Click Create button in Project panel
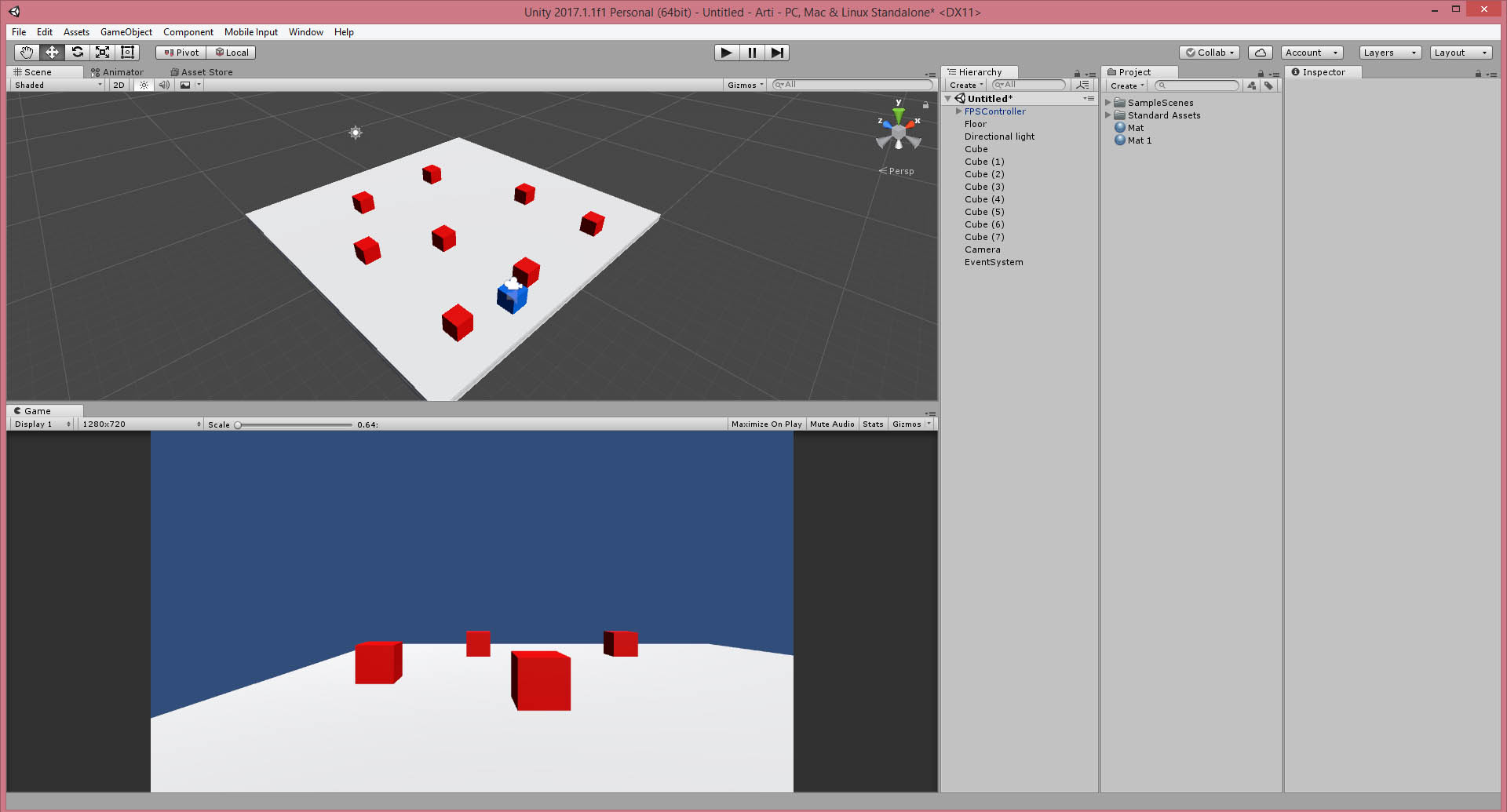The image size is (1507, 812). (1127, 86)
